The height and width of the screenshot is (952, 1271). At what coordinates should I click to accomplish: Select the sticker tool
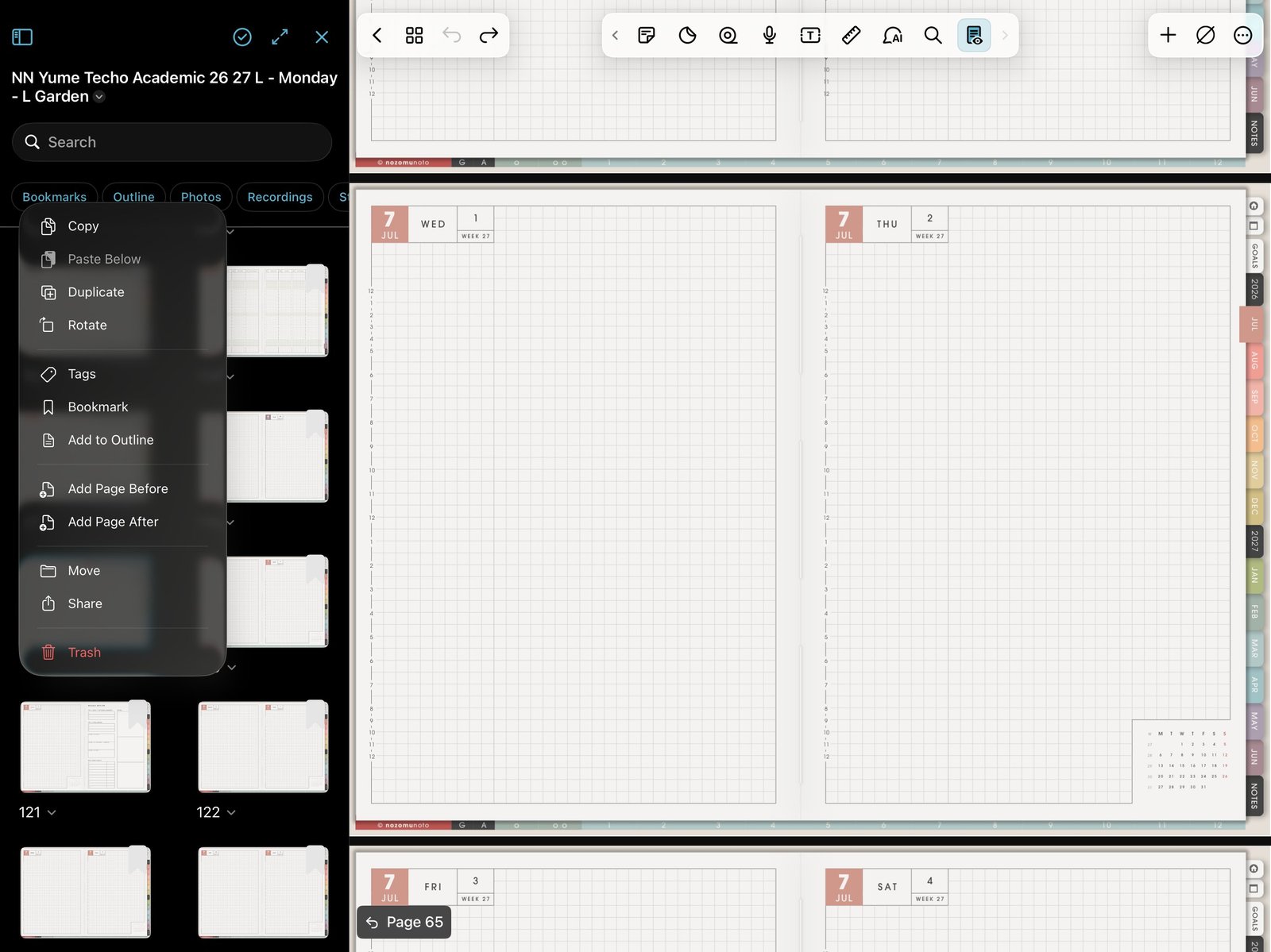pyautogui.click(x=687, y=35)
